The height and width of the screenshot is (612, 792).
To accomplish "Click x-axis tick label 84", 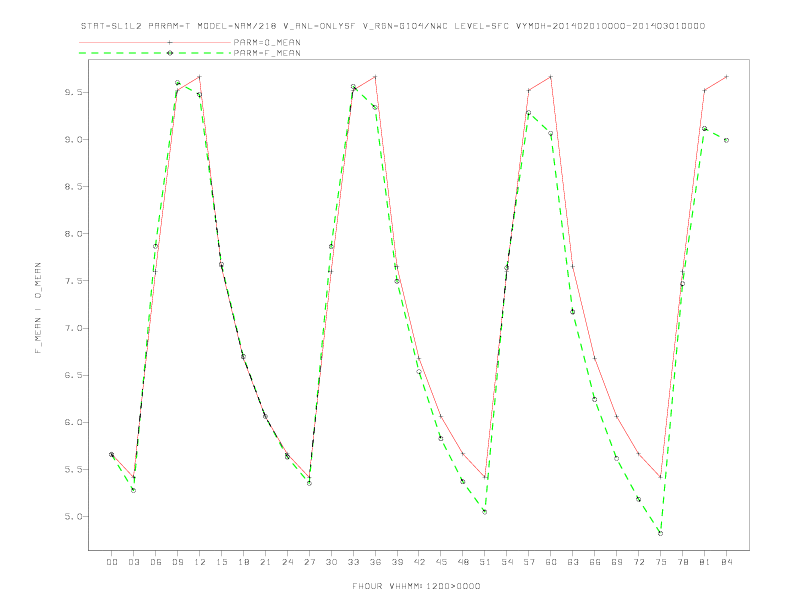I will tap(726, 562).
